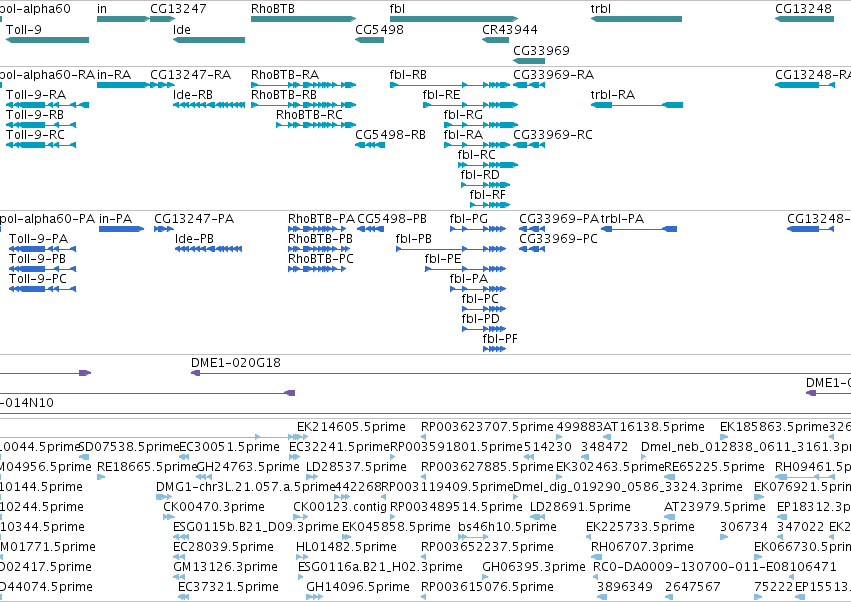The width and height of the screenshot is (851, 602).
Task: Open the GH06395.3prime EST label
Action: pos(534,567)
